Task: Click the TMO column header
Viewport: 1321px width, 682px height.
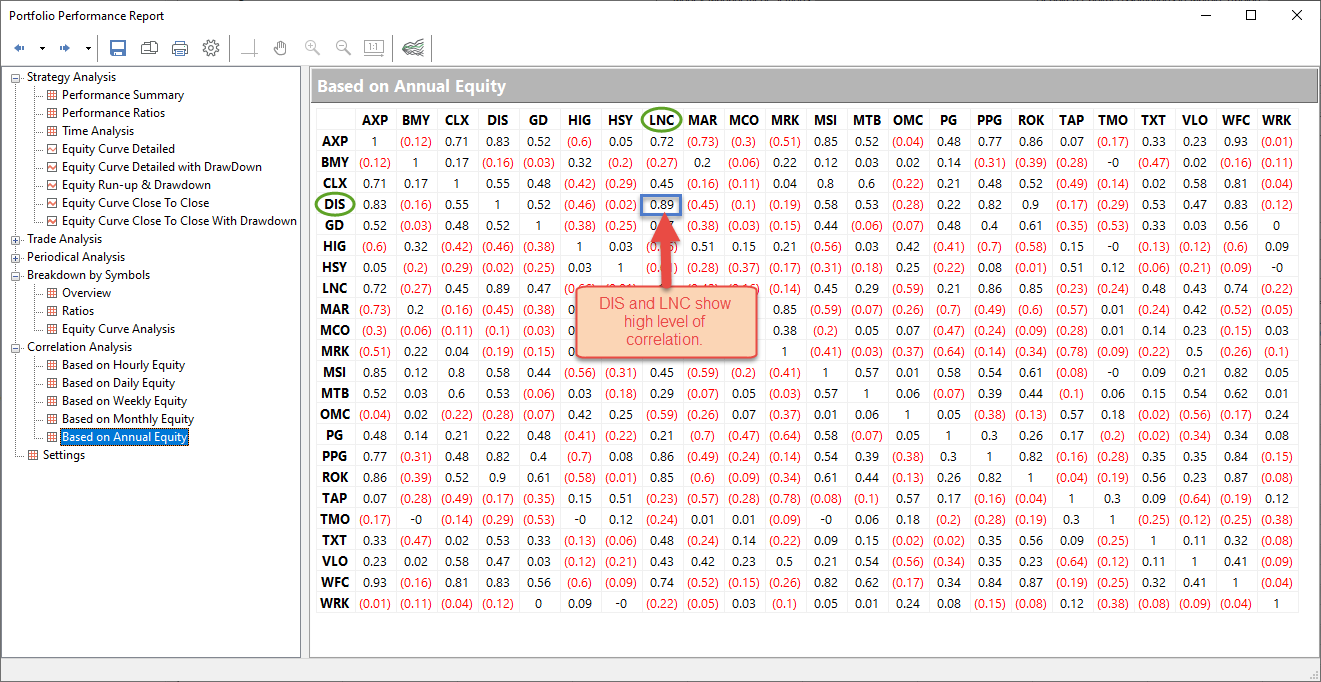Action: [1112, 120]
